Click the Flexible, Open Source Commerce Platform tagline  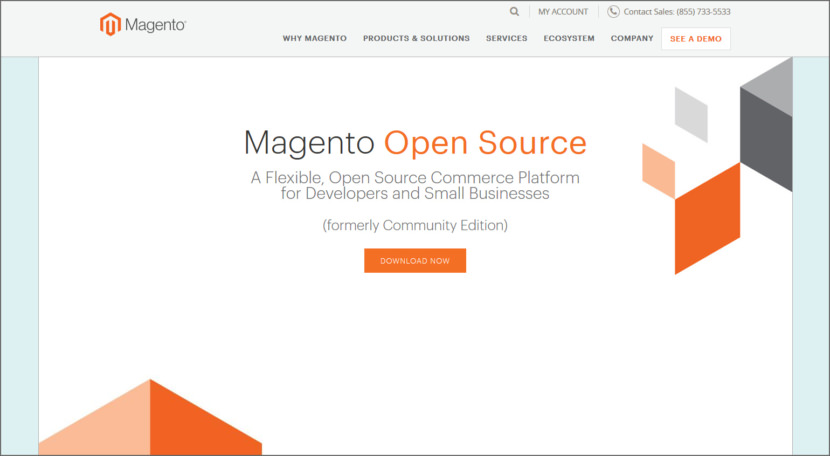pos(415,185)
